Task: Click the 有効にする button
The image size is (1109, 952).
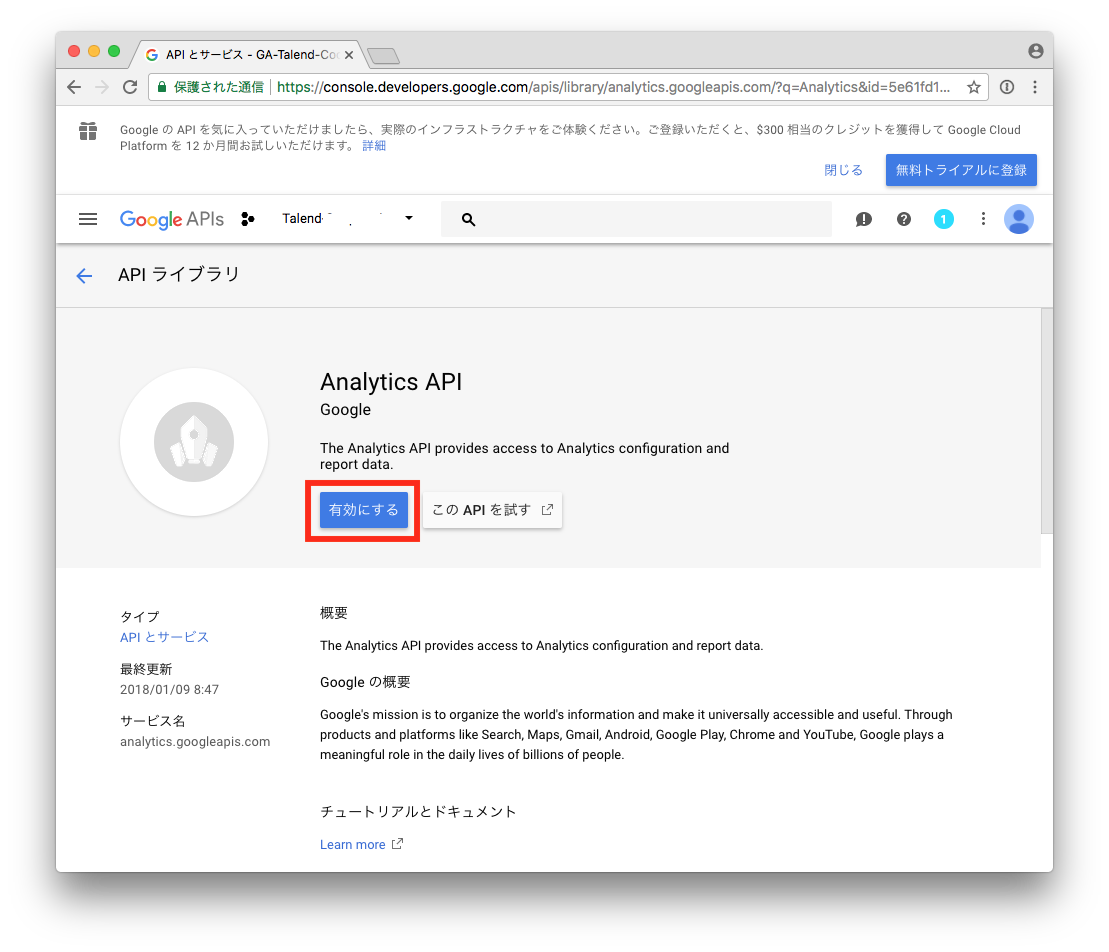Action: (363, 509)
